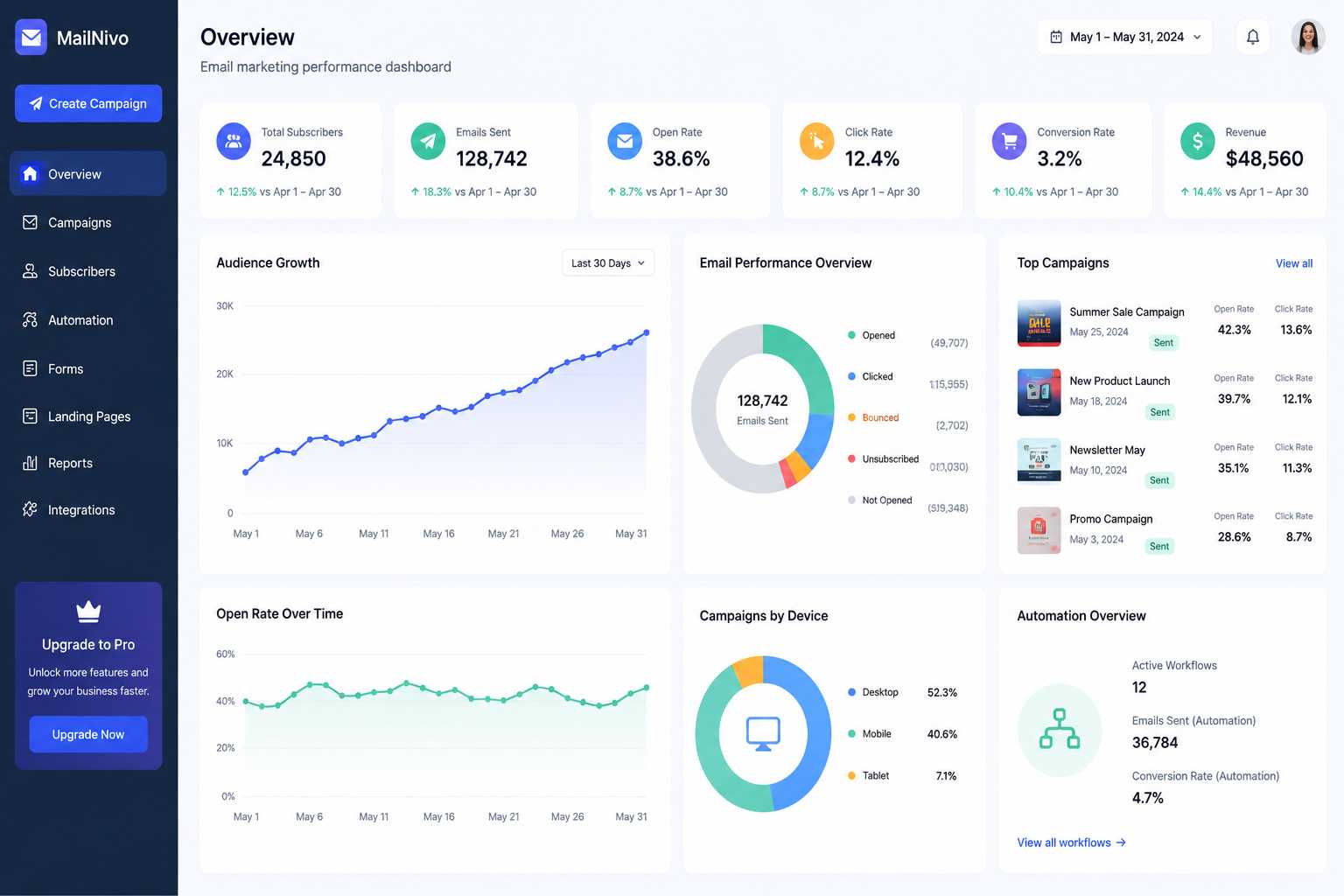Open the Summer Sale Campaign thumbnail
The image size is (1344, 896).
(x=1039, y=323)
